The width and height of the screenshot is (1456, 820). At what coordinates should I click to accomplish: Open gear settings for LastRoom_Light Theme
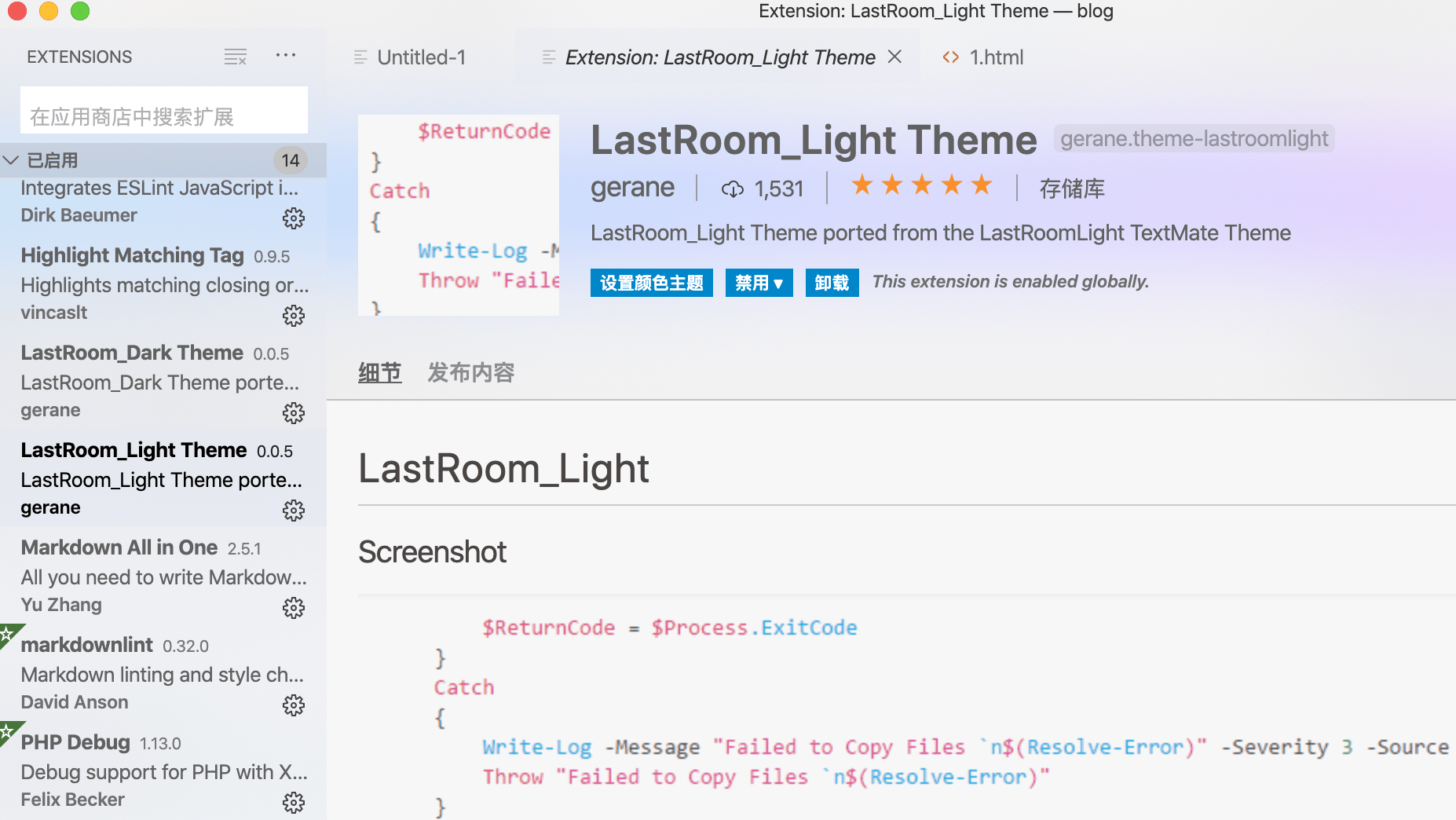pos(294,511)
